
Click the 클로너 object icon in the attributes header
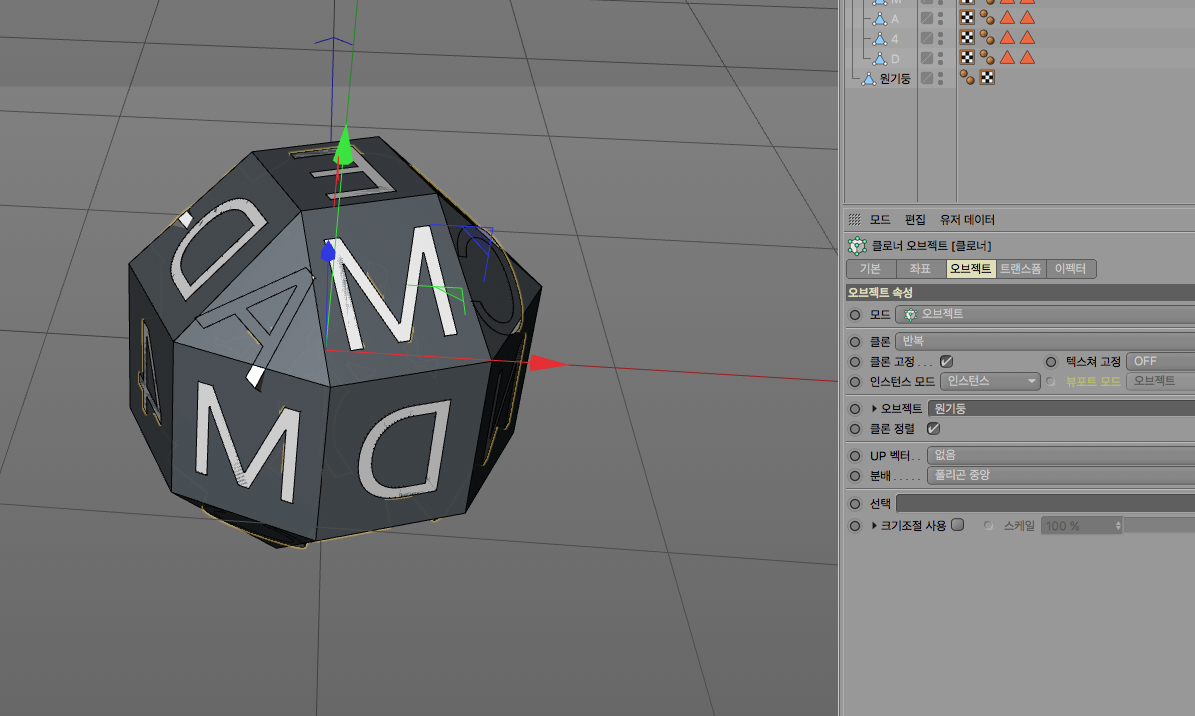coord(856,246)
